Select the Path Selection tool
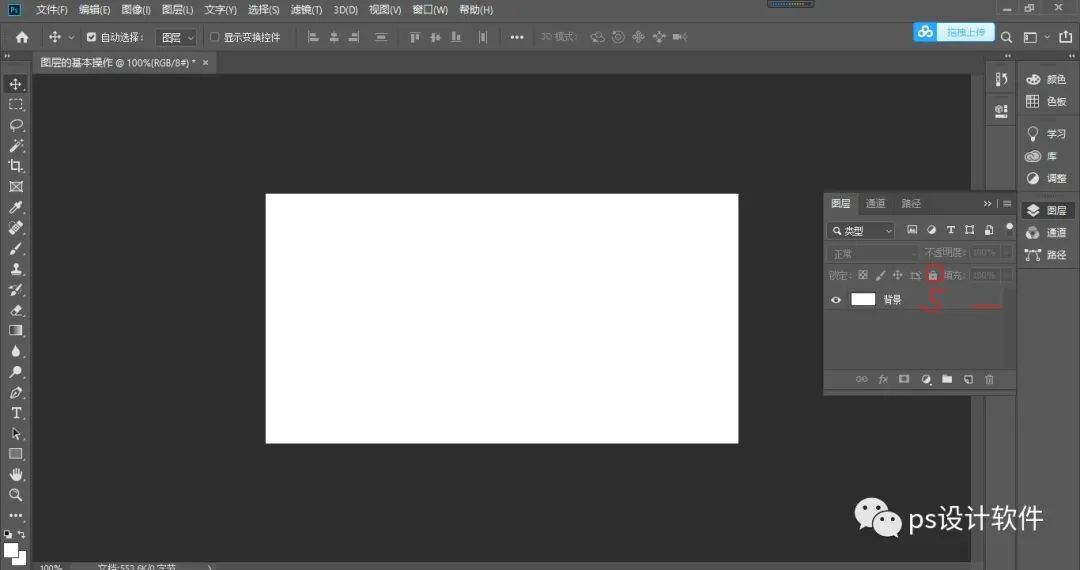The height and width of the screenshot is (570, 1080). [x=16, y=434]
